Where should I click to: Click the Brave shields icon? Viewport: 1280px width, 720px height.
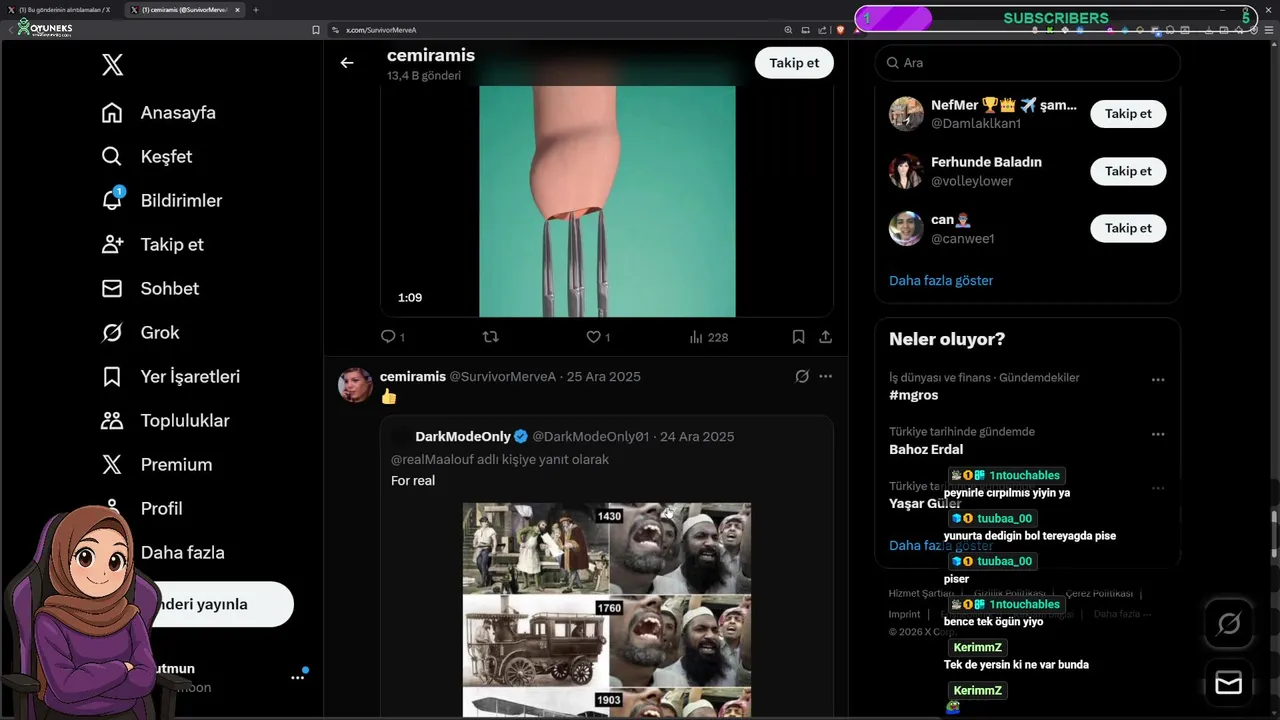click(840, 30)
